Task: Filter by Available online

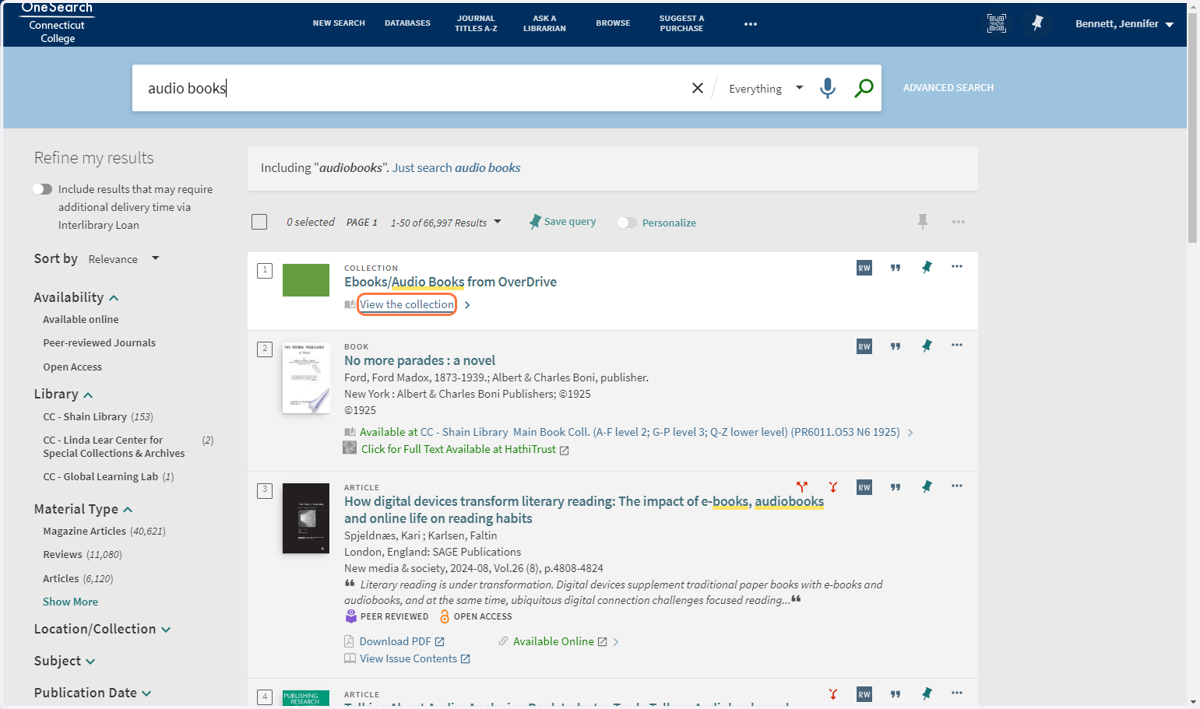Action: pyautogui.click(x=81, y=320)
